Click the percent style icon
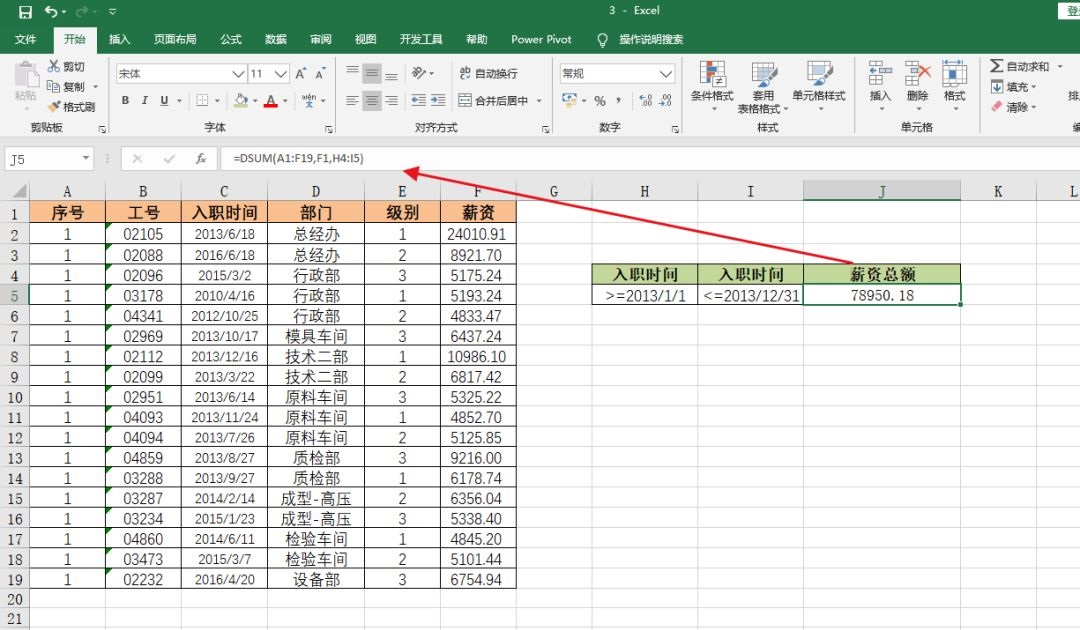 [x=600, y=101]
